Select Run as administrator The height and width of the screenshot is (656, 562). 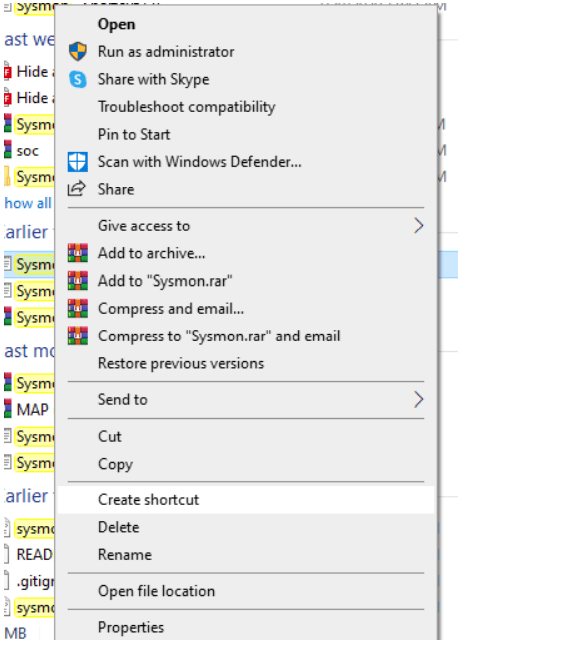(246, 52)
